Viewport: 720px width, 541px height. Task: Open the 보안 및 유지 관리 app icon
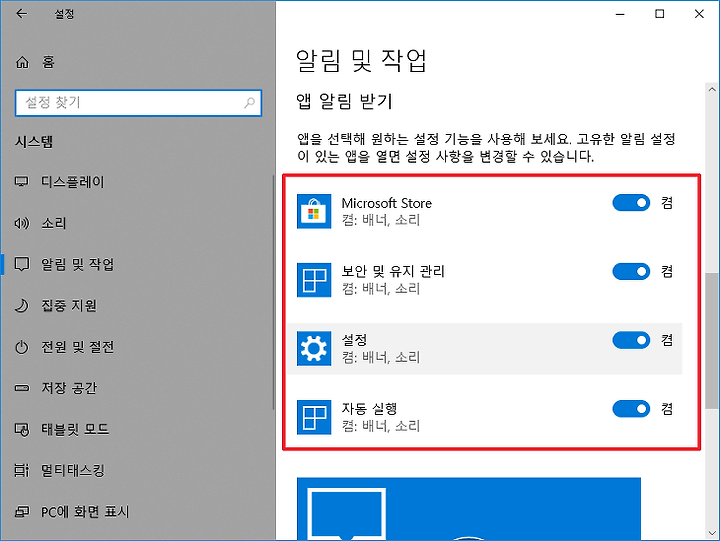click(x=314, y=280)
